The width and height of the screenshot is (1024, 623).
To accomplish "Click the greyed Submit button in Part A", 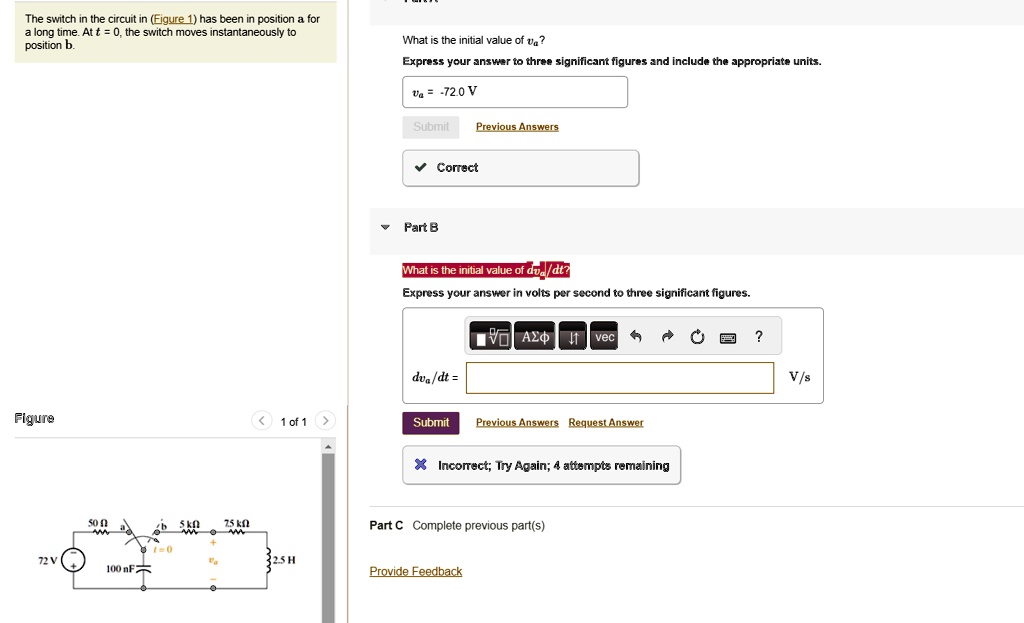I will point(431,127).
